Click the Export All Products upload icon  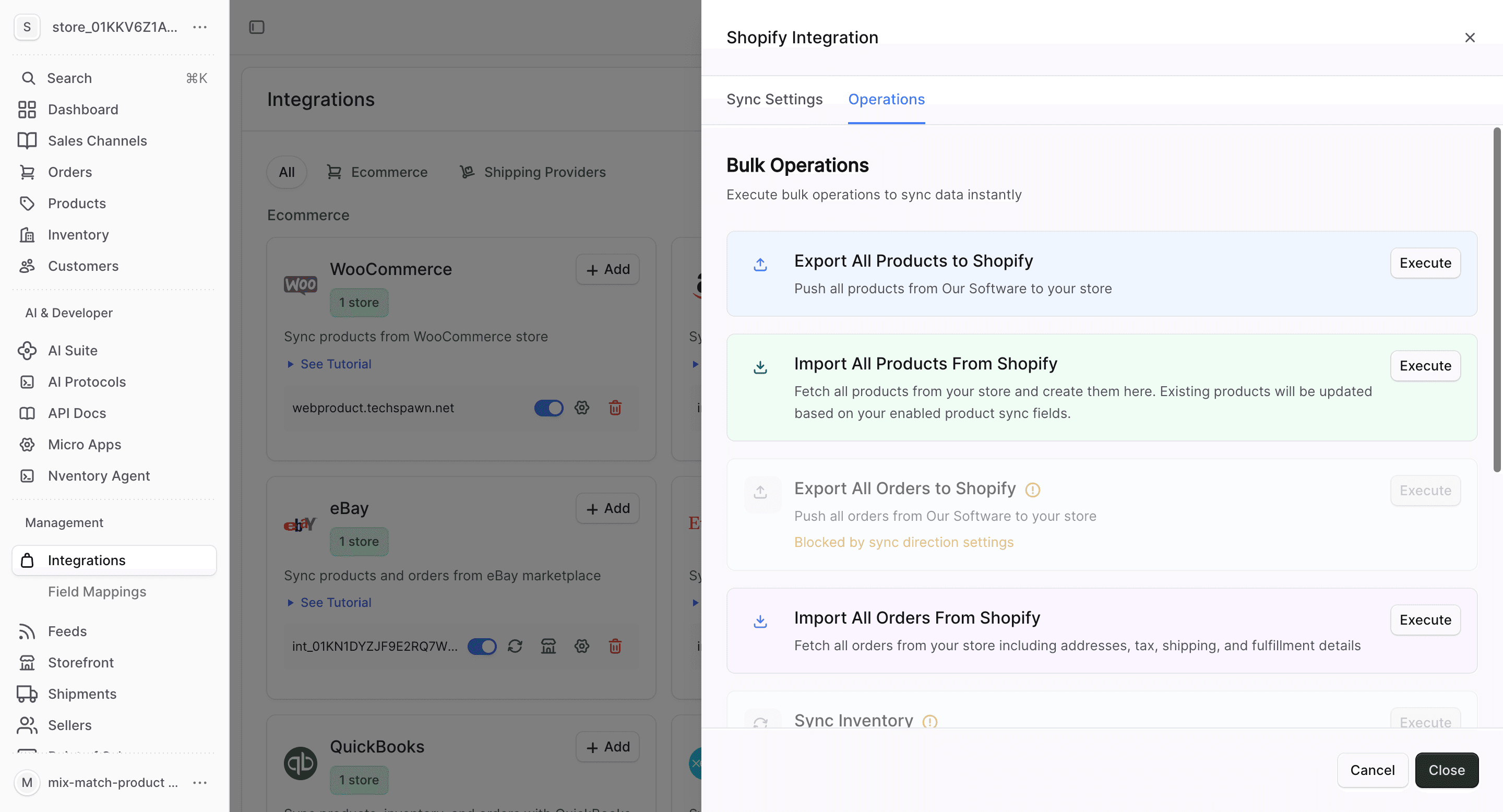760,264
